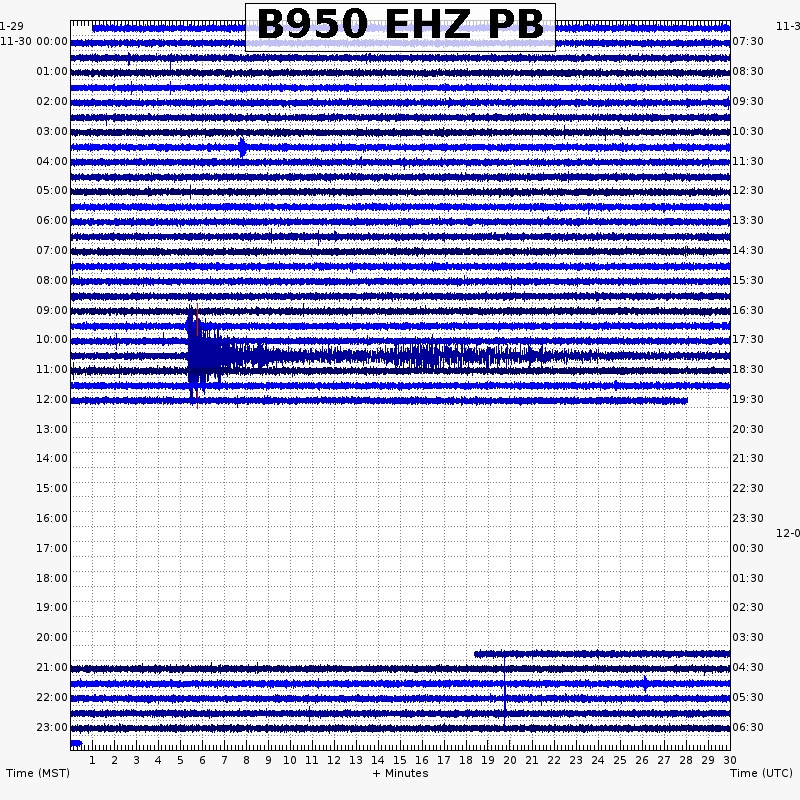Click minute 10 on the bottom axis
800x800 pixels.
[x=290, y=760]
